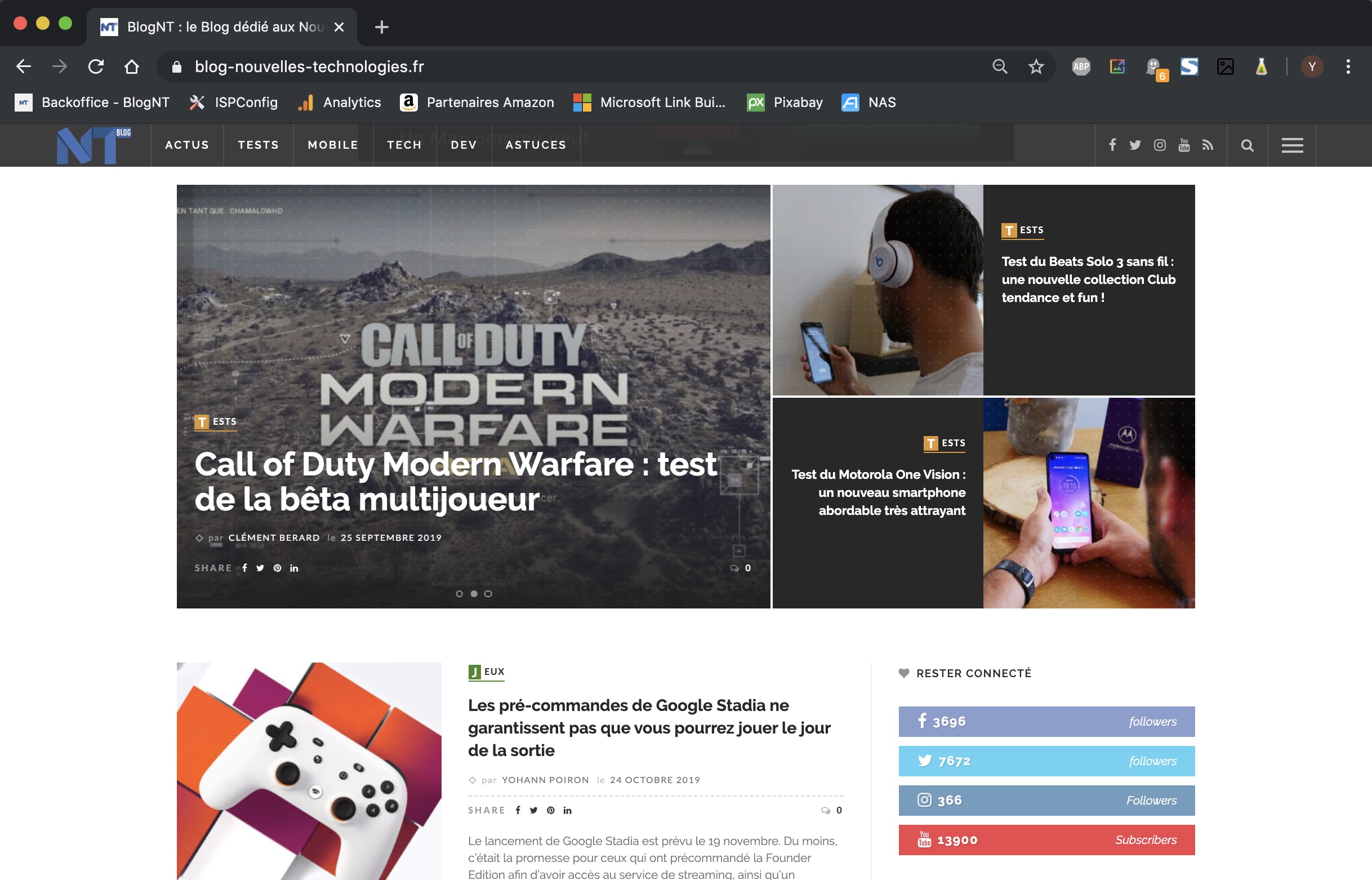Viewport: 1372px width, 880px height.
Task: Share Google Stadia article on LinkedIn
Action: click(x=567, y=810)
